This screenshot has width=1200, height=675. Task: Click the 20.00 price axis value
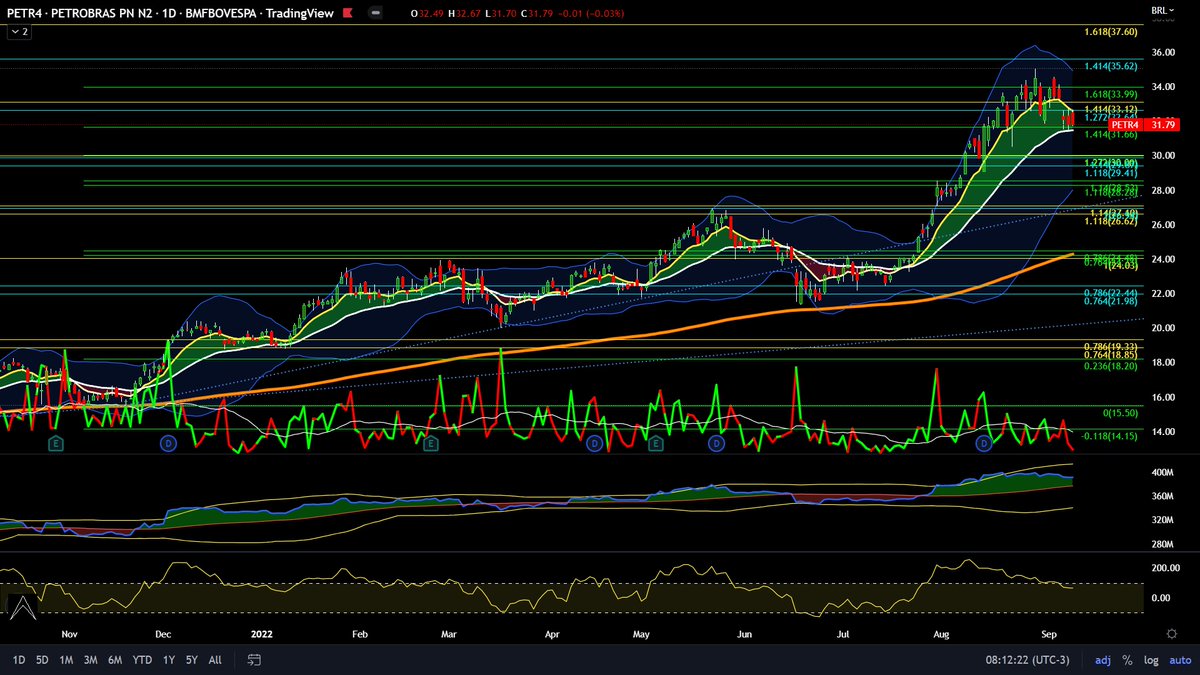pyautogui.click(x=1162, y=328)
